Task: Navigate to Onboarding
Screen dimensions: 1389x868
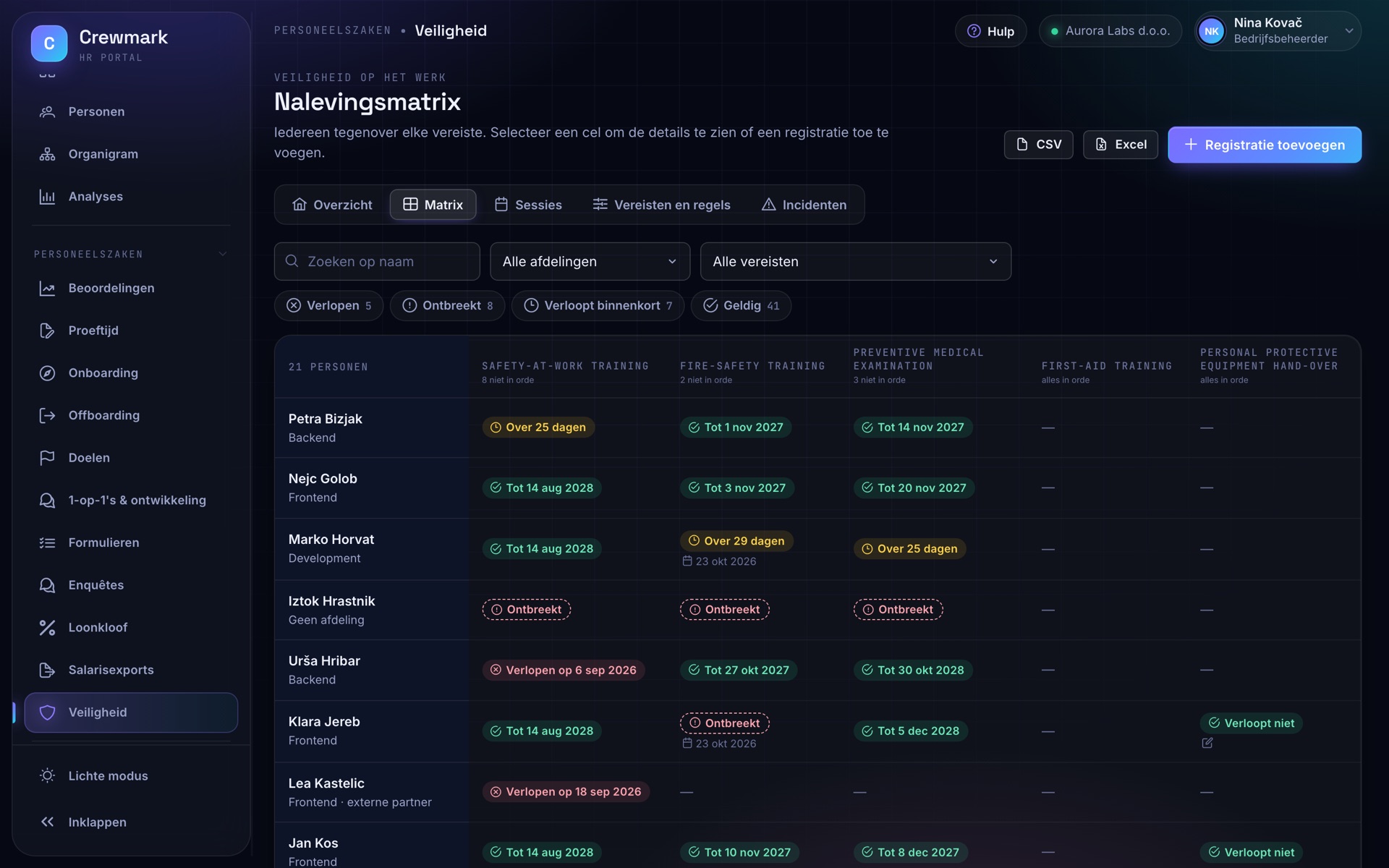Action: [131, 373]
